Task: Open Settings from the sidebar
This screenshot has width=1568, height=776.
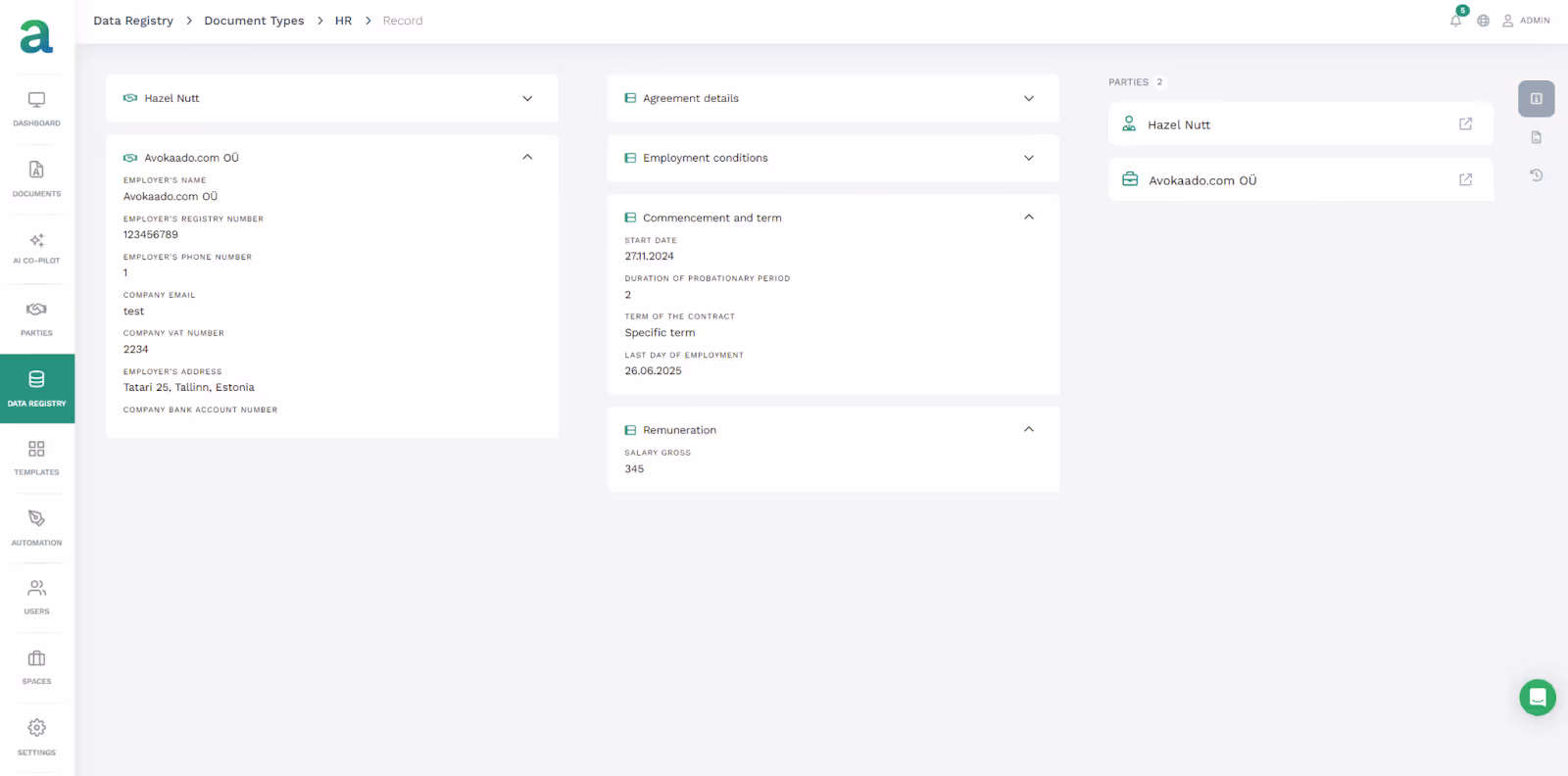Action: 36,738
